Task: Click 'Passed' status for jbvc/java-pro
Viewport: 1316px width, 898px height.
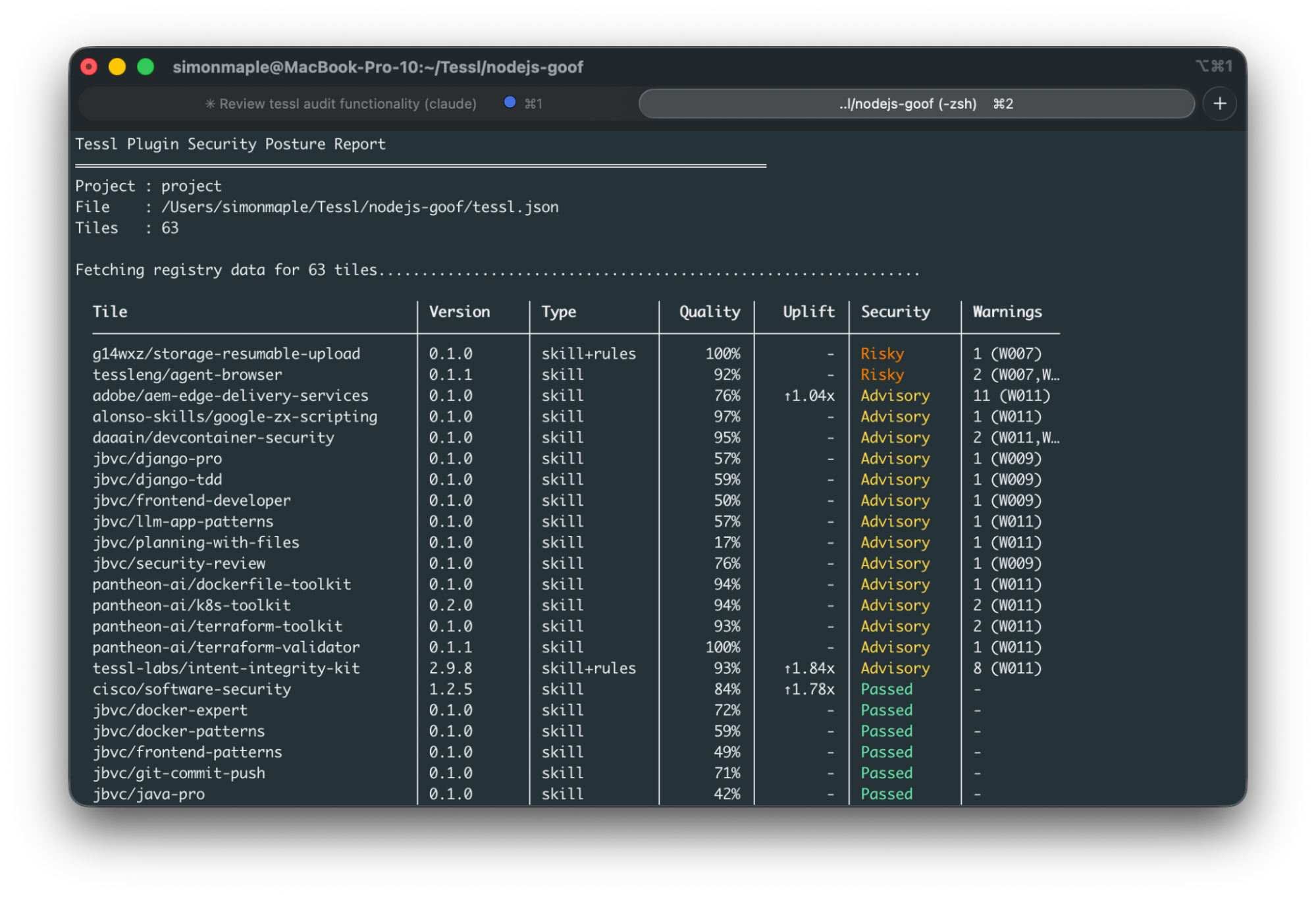Action: (887, 795)
